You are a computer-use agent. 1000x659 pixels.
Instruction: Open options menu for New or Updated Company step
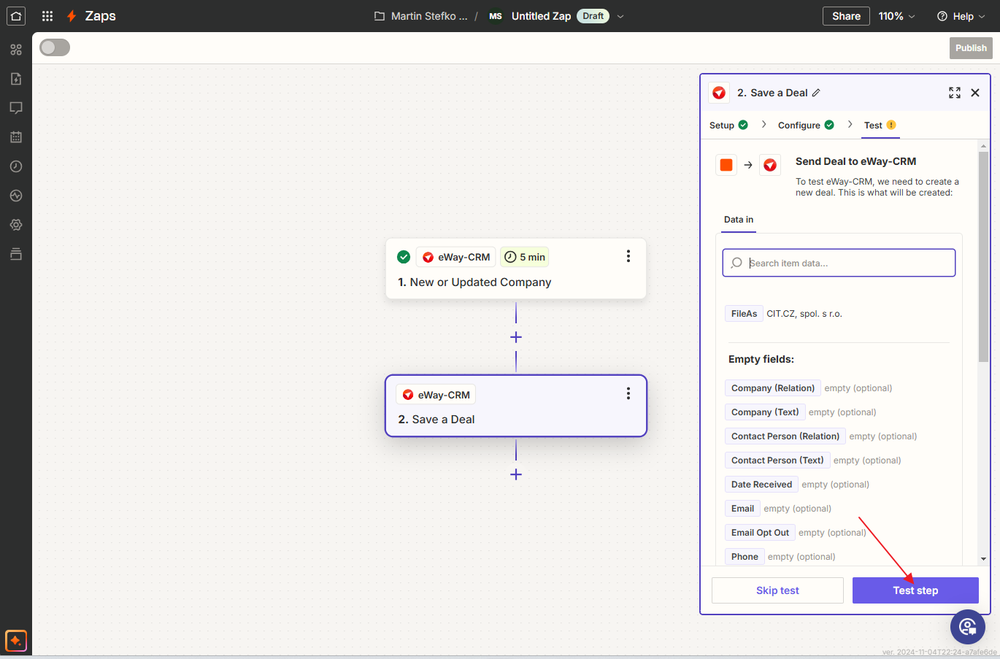(628, 256)
